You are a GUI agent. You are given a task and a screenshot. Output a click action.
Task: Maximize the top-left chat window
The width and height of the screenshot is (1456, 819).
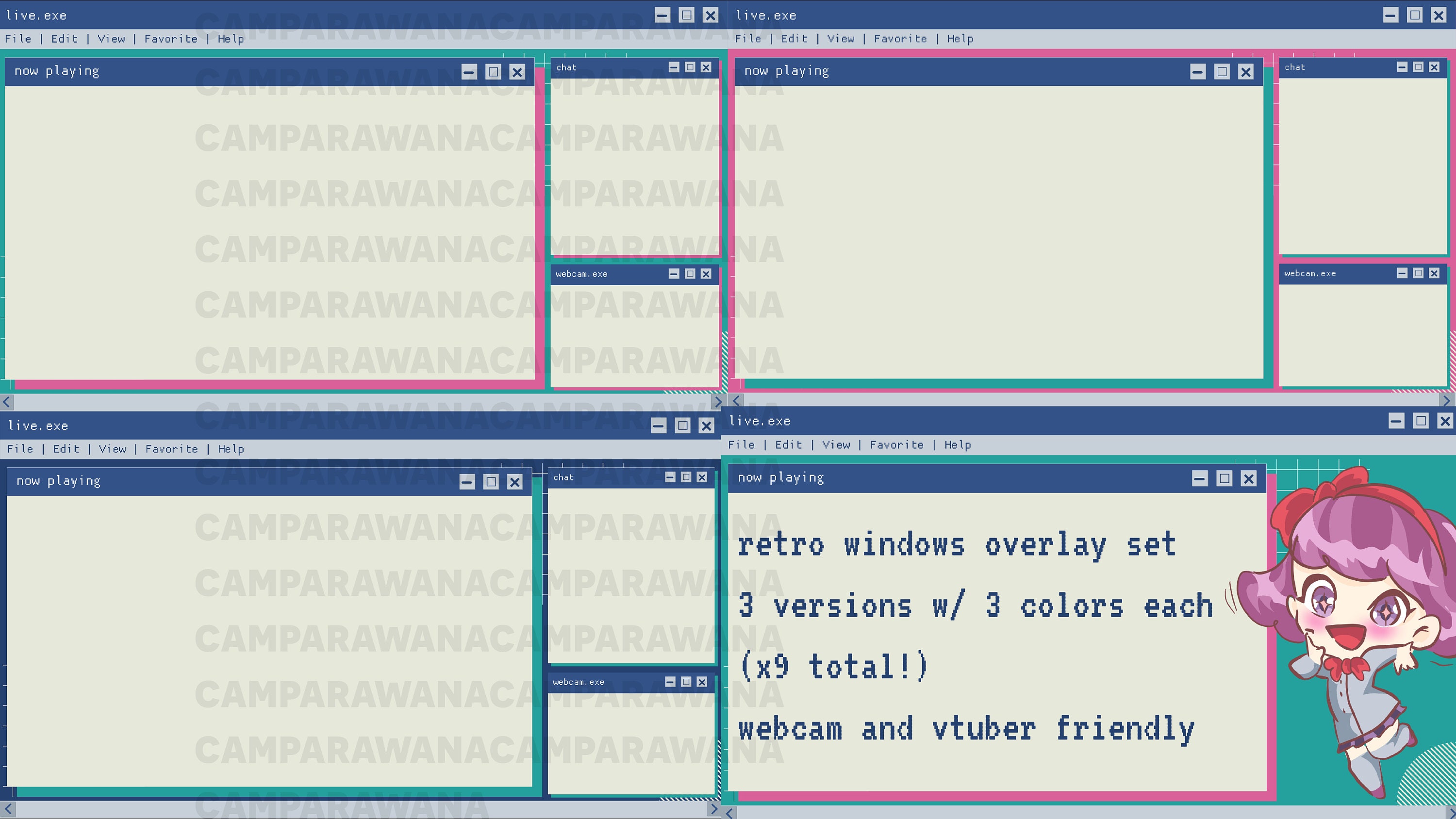690,66
